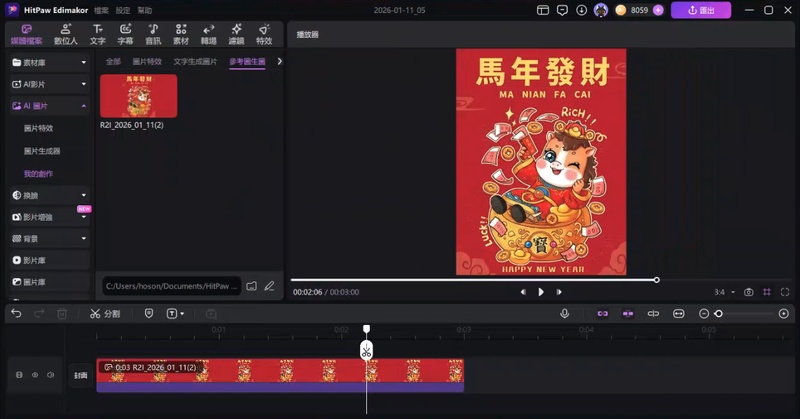
Task: Switch to the 全部 tab
Action: 113,61
